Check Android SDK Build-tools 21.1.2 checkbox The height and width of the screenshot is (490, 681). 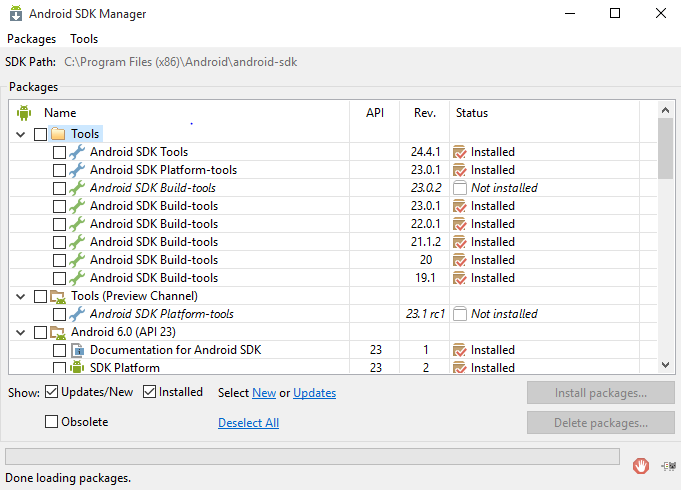pyautogui.click(x=59, y=242)
